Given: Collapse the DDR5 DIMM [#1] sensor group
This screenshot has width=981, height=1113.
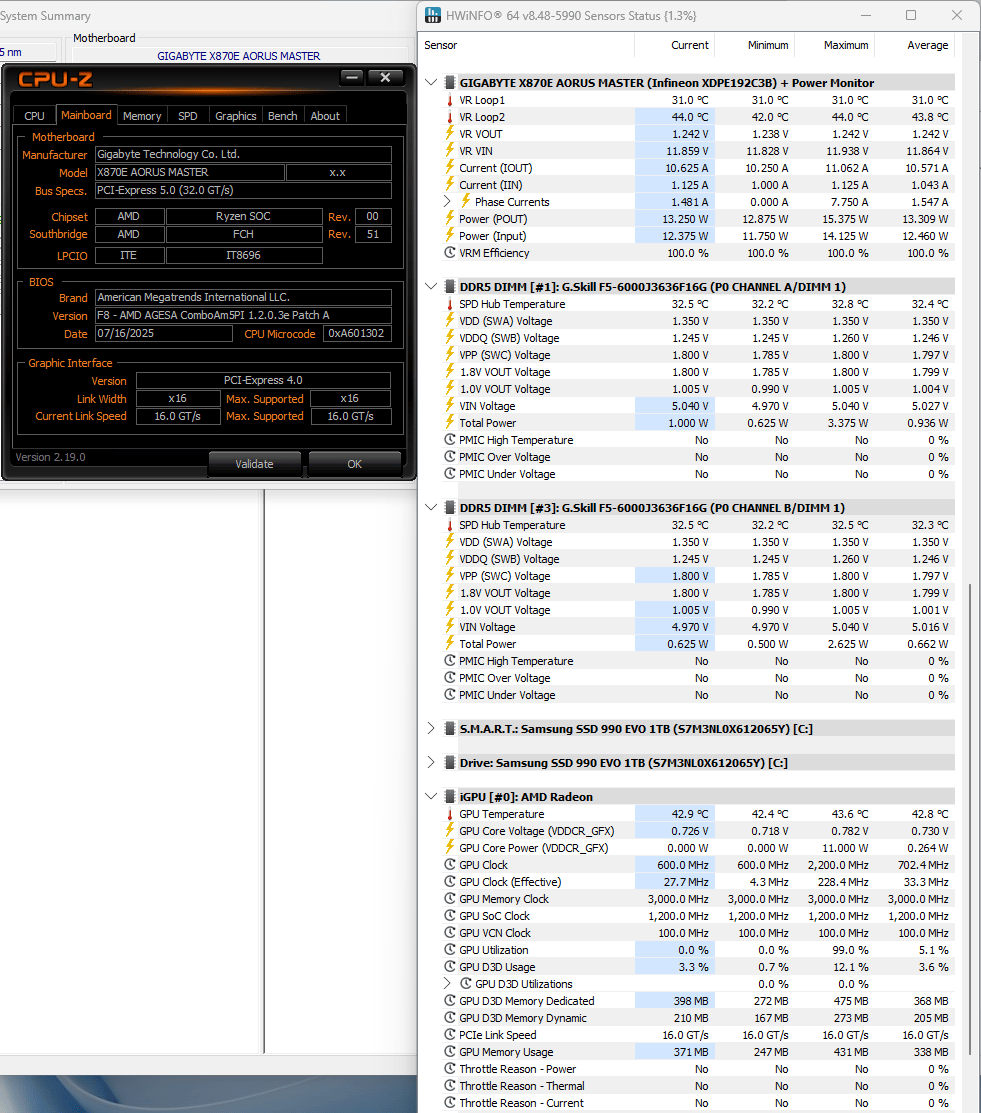Looking at the screenshot, I should point(430,287).
